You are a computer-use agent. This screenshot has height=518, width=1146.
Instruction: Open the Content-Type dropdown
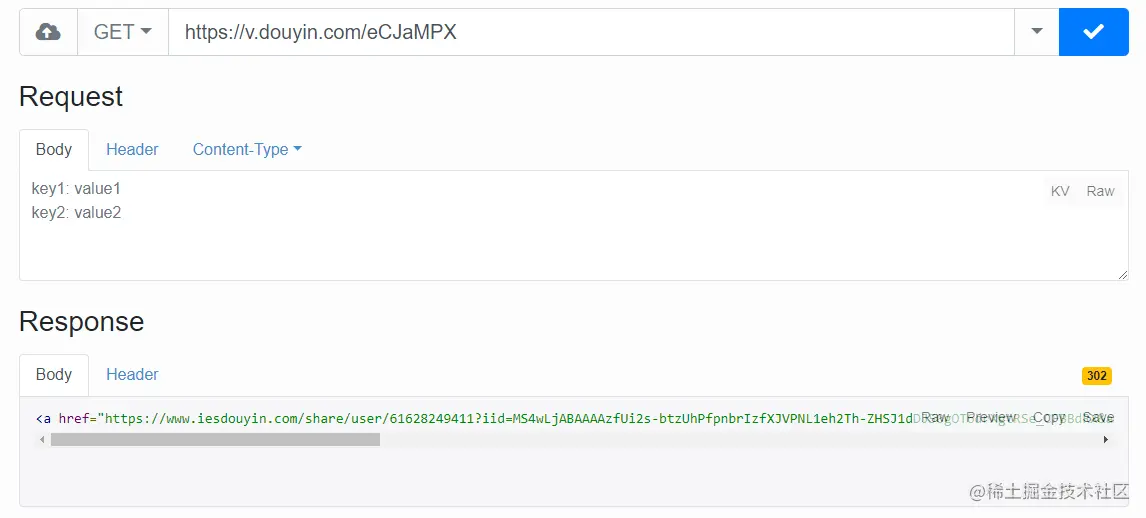point(247,149)
